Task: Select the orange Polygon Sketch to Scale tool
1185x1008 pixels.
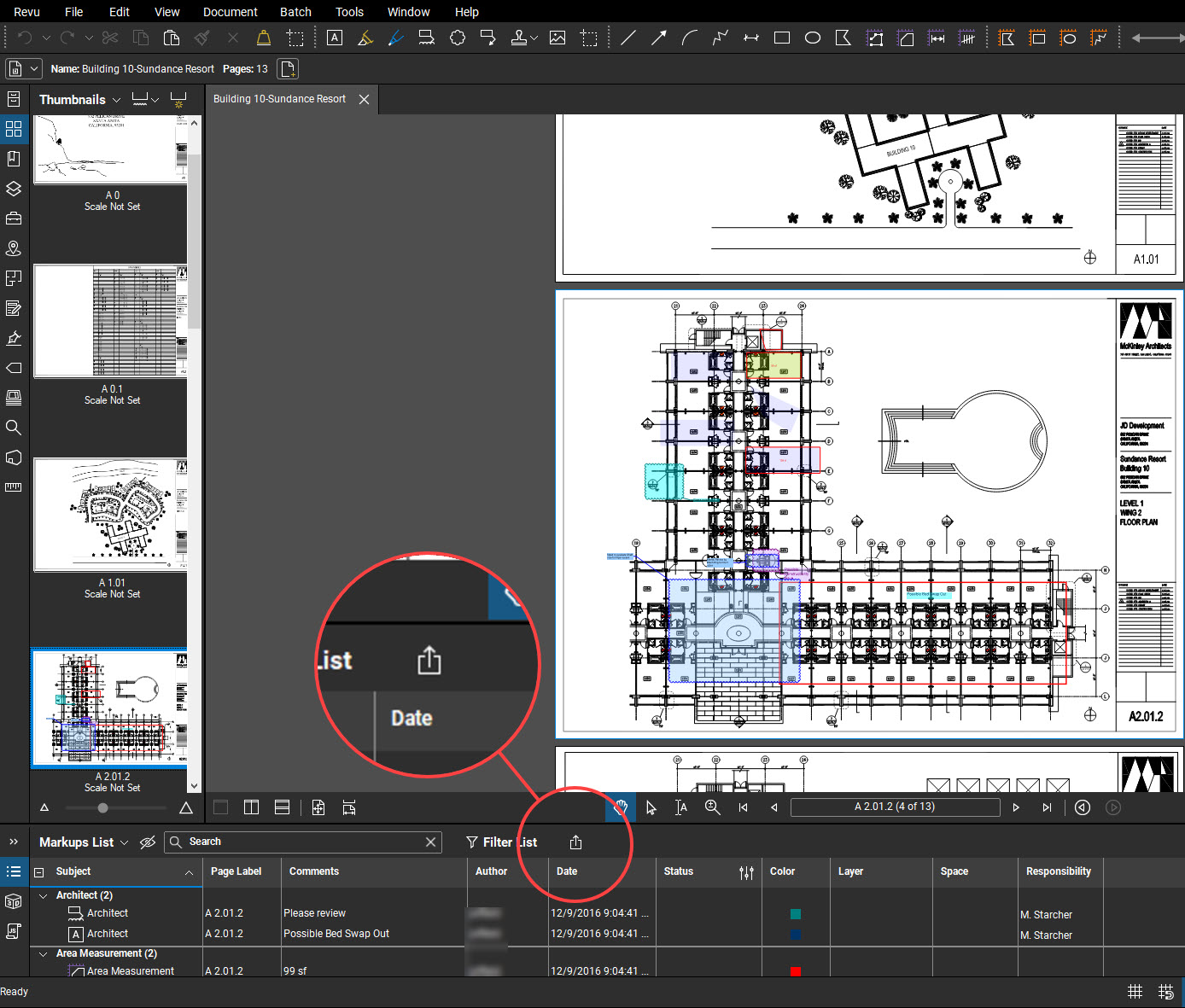Action: (x=1007, y=38)
